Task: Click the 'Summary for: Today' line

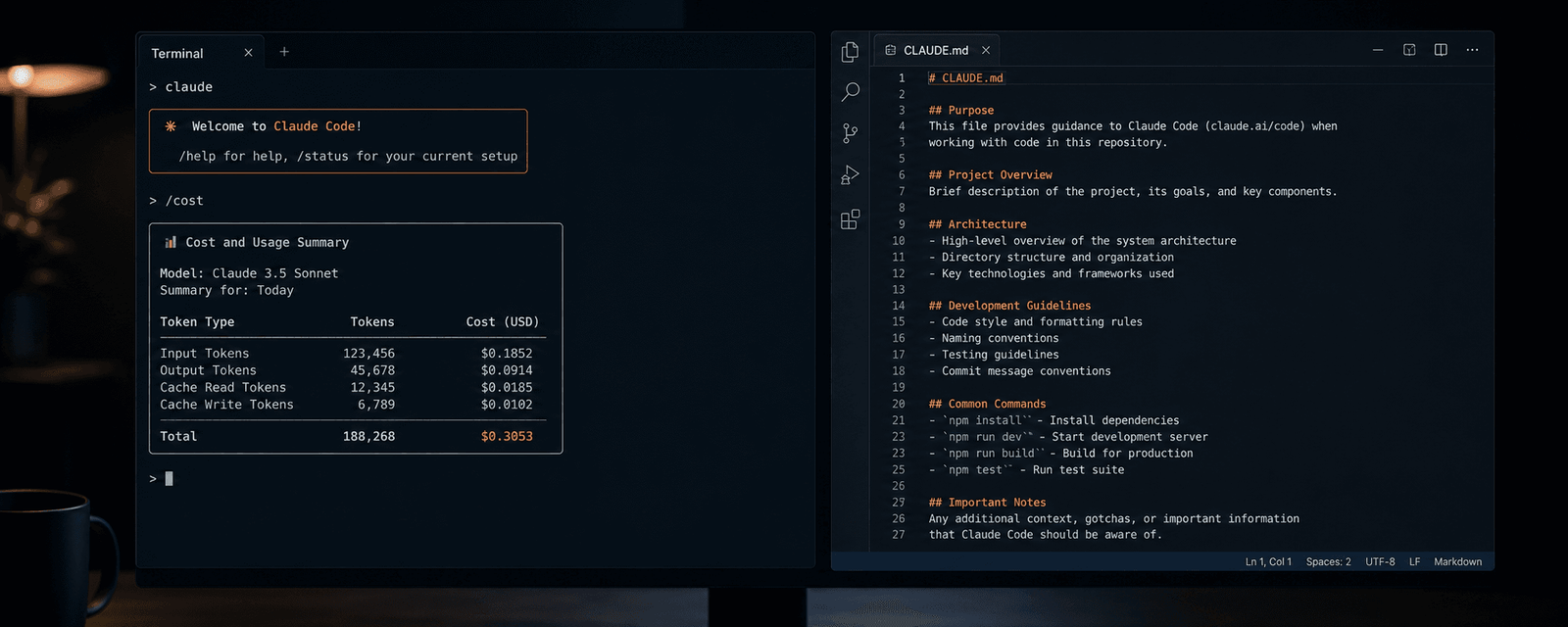Action: tap(226, 290)
